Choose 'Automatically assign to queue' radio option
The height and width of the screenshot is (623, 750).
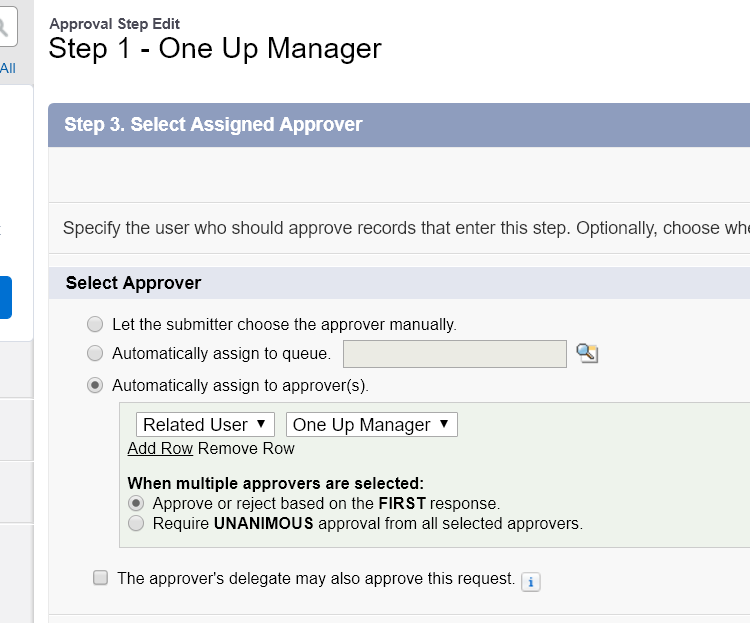95,353
